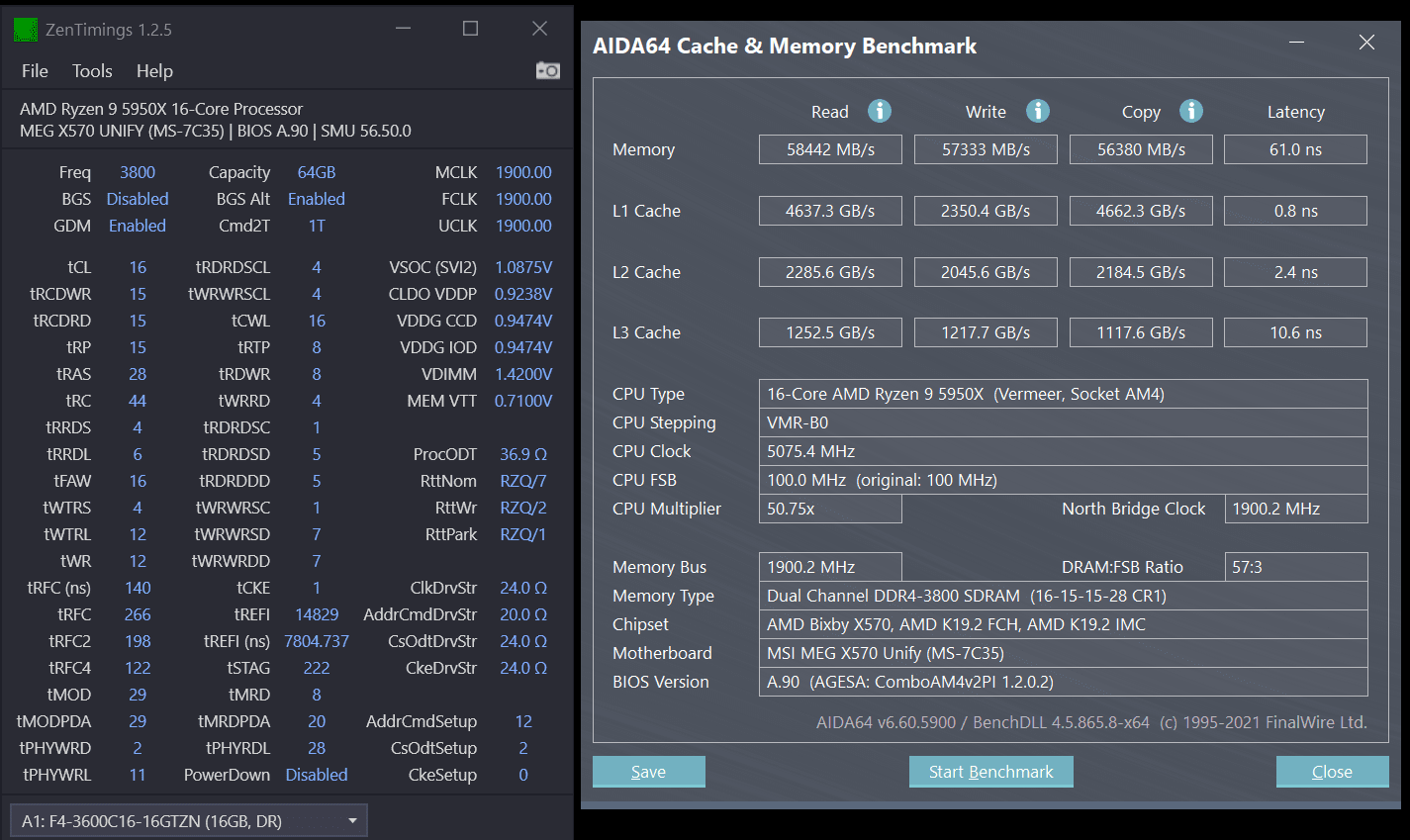Click the tRAS value 28

coord(138,374)
